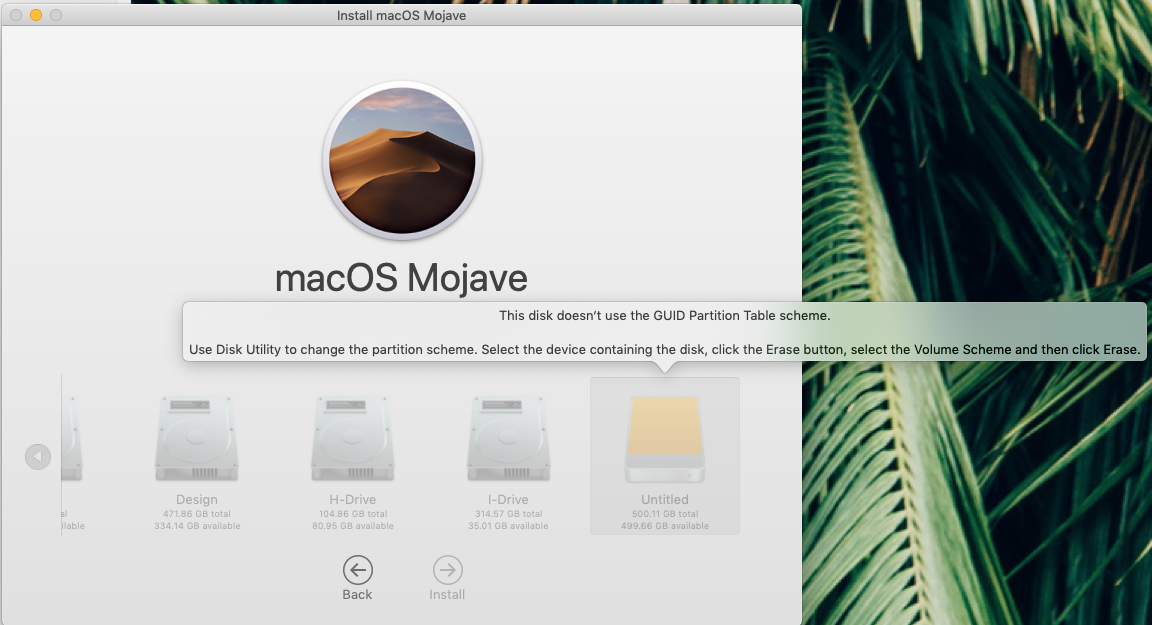1152x625 pixels.
Task: Click '314.57 GB total' under I-Drive
Action: (508, 514)
